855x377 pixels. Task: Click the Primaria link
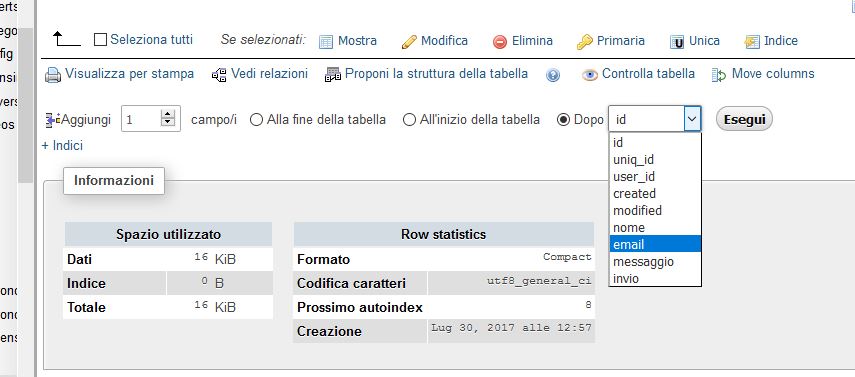[621, 41]
